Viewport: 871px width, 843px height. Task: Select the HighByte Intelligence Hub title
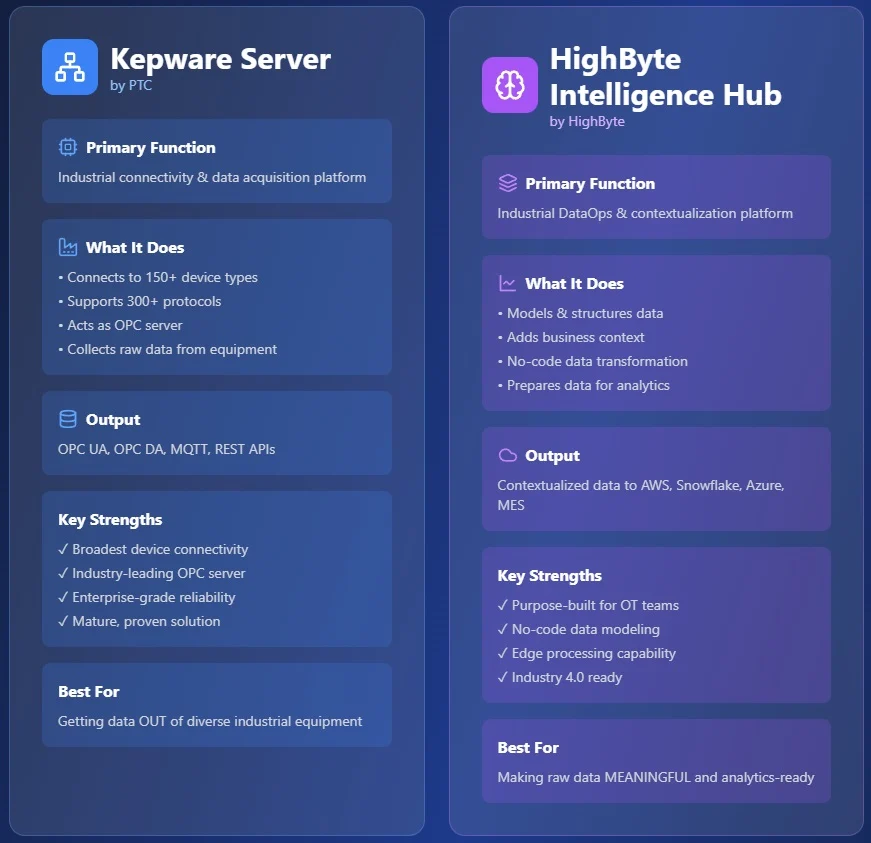(665, 77)
